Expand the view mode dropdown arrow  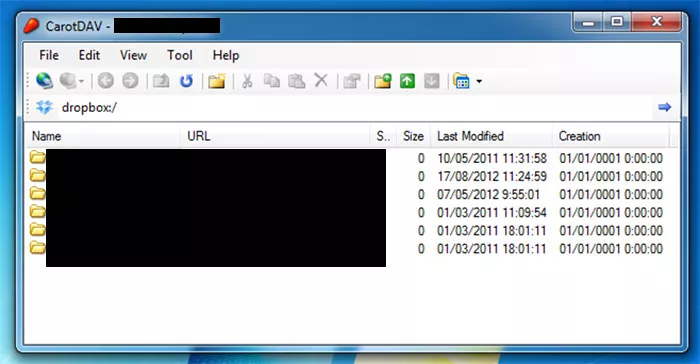479,81
